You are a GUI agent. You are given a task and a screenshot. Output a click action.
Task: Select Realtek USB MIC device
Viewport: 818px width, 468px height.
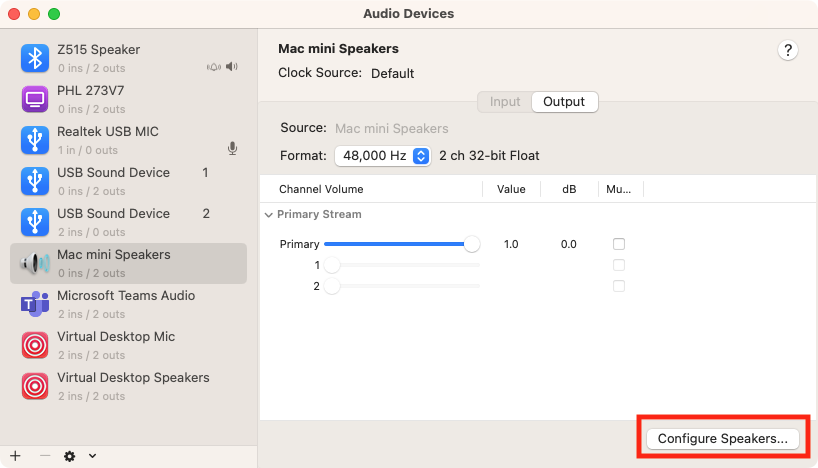tap(128, 140)
